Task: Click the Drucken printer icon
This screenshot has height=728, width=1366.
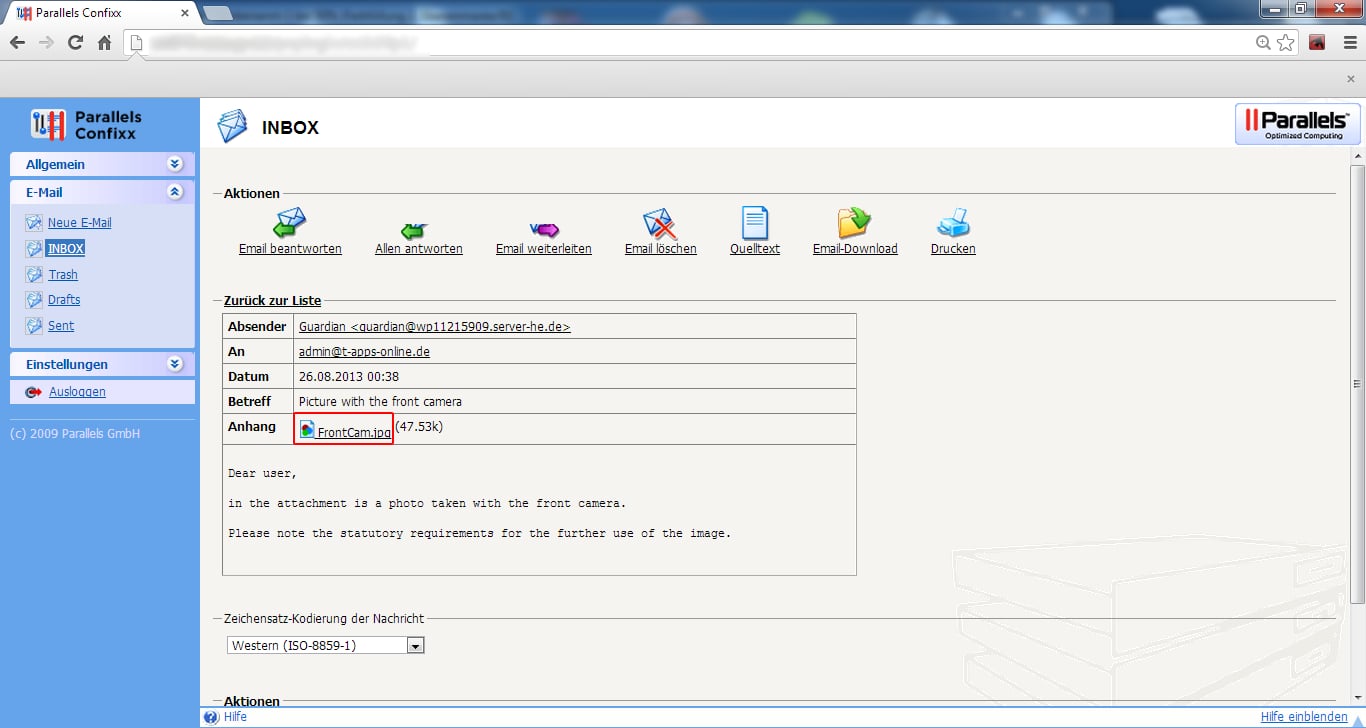Action: [953, 222]
